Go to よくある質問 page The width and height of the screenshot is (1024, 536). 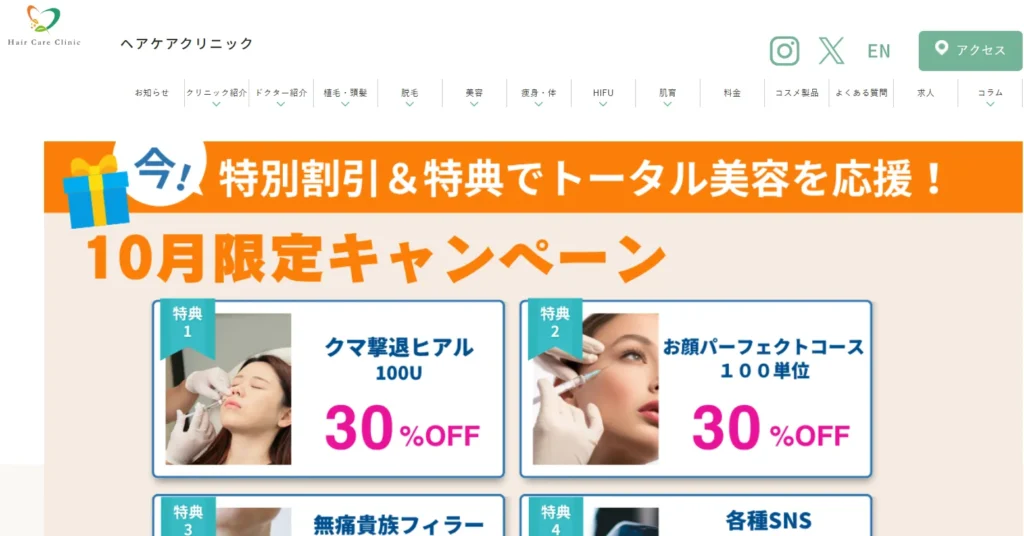pyautogui.click(x=861, y=93)
